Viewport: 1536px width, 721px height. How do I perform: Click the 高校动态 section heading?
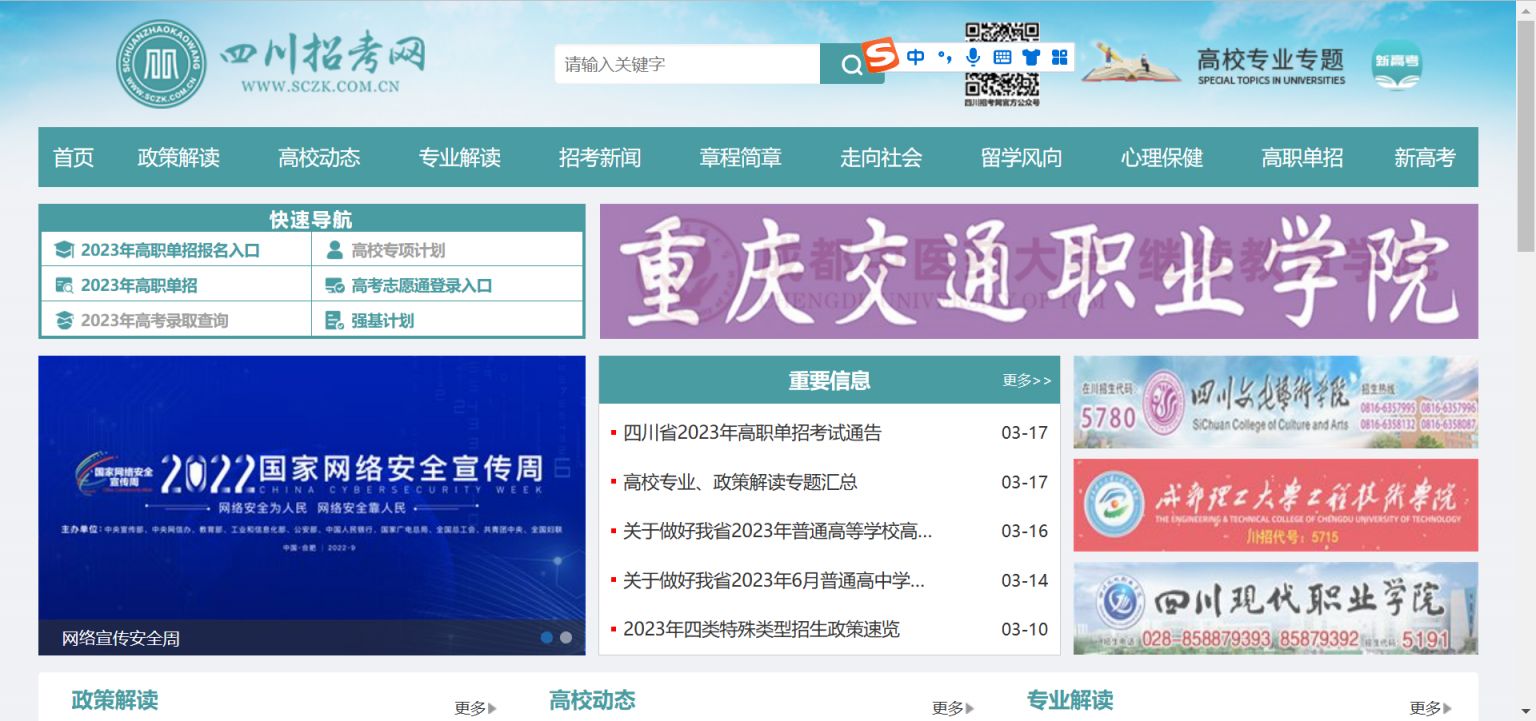tap(592, 700)
